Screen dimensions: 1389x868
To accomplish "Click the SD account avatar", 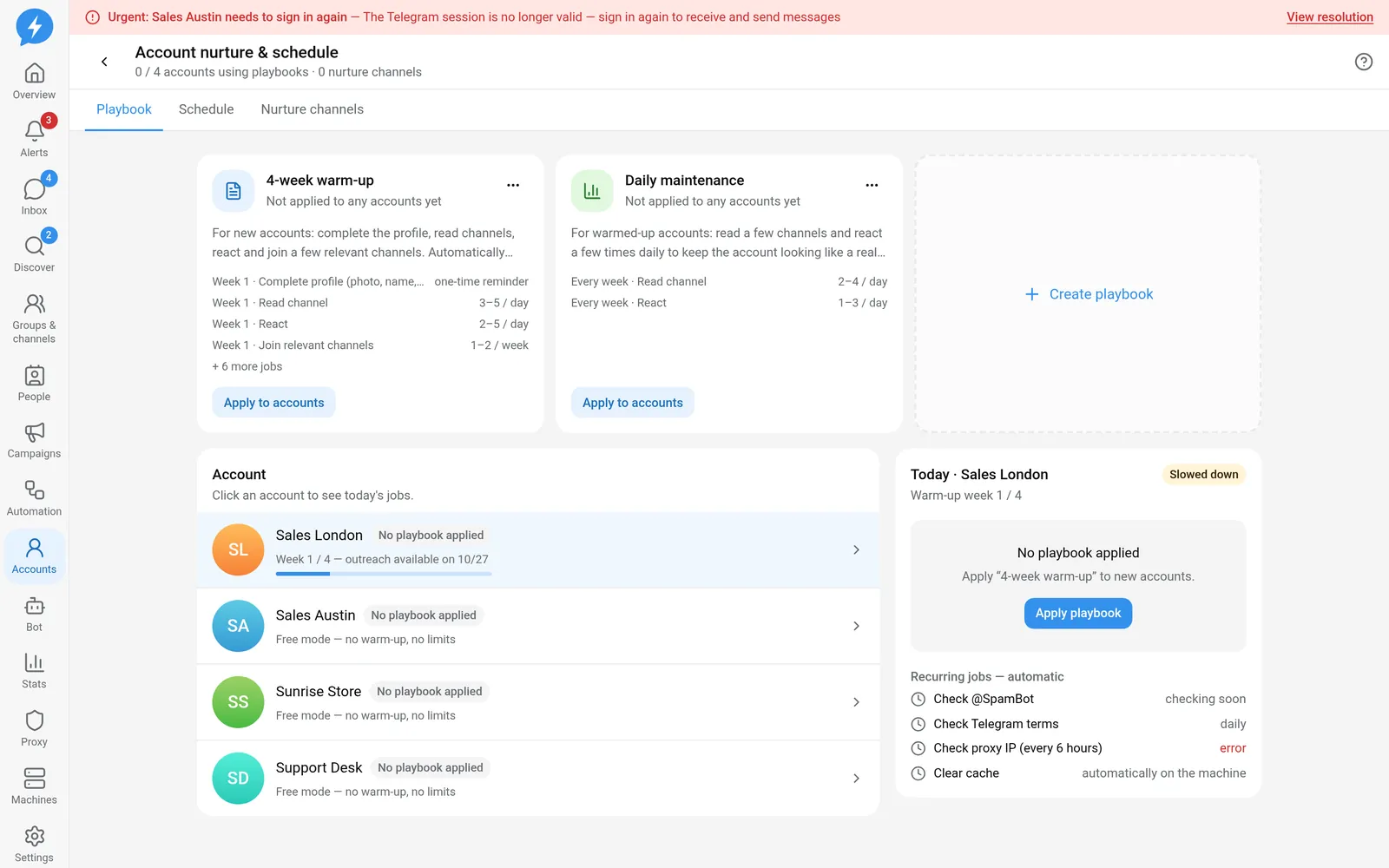I will click(238, 779).
